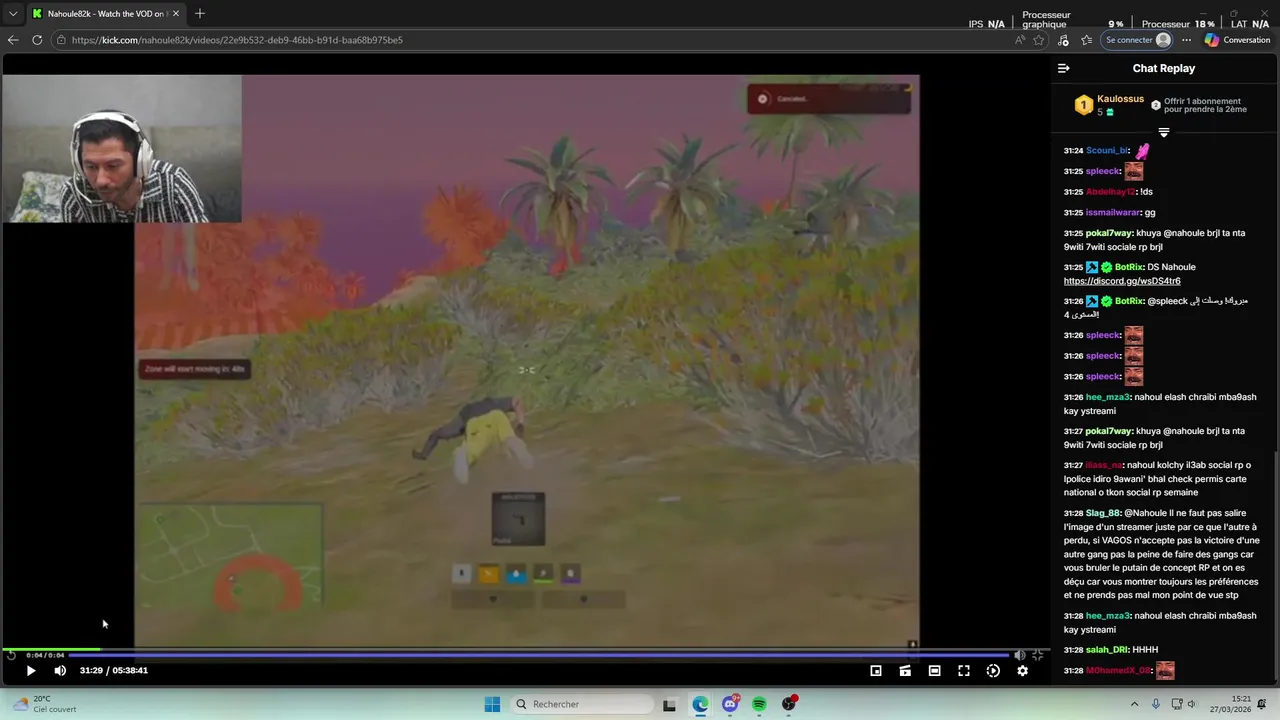Click username MOhamedX_08 in chat
The image size is (1280, 720).
pos(1118,671)
